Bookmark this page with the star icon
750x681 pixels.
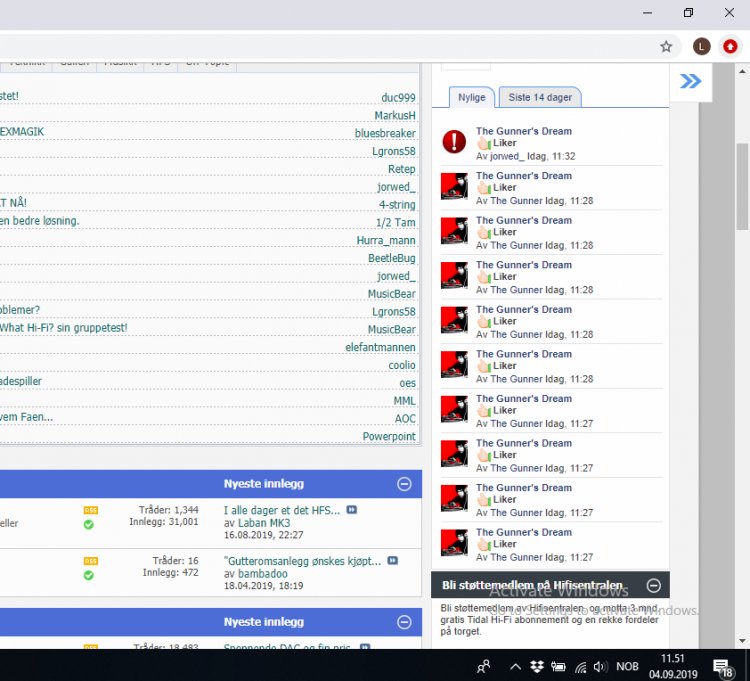coord(666,46)
